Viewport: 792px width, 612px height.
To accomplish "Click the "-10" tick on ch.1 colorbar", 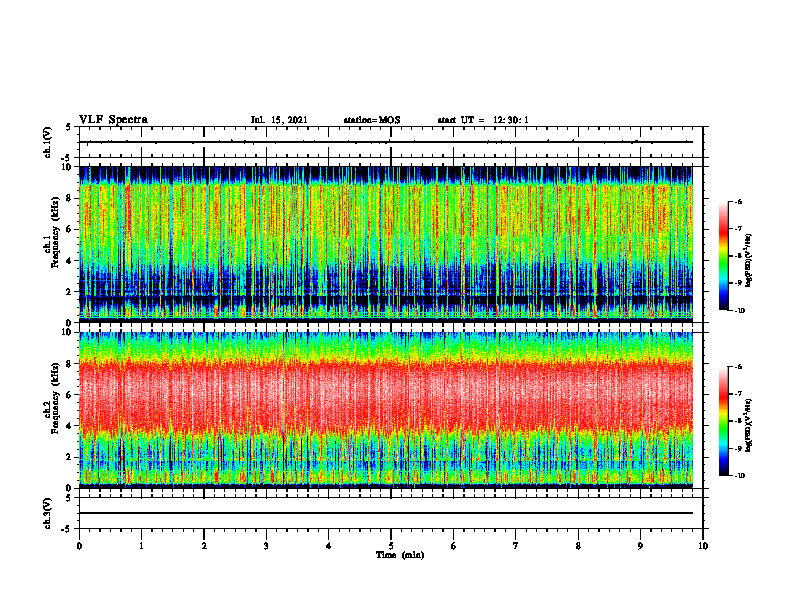I will [740, 311].
